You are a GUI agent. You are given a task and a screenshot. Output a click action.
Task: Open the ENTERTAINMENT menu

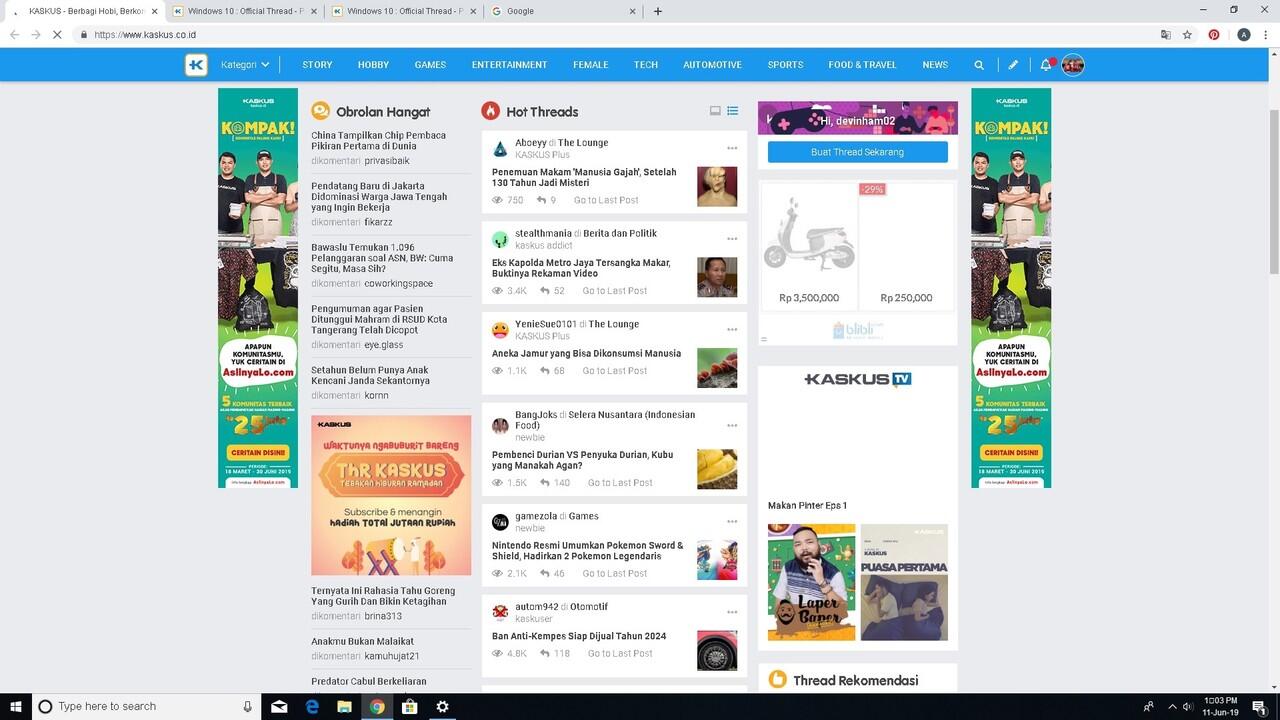pos(509,65)
